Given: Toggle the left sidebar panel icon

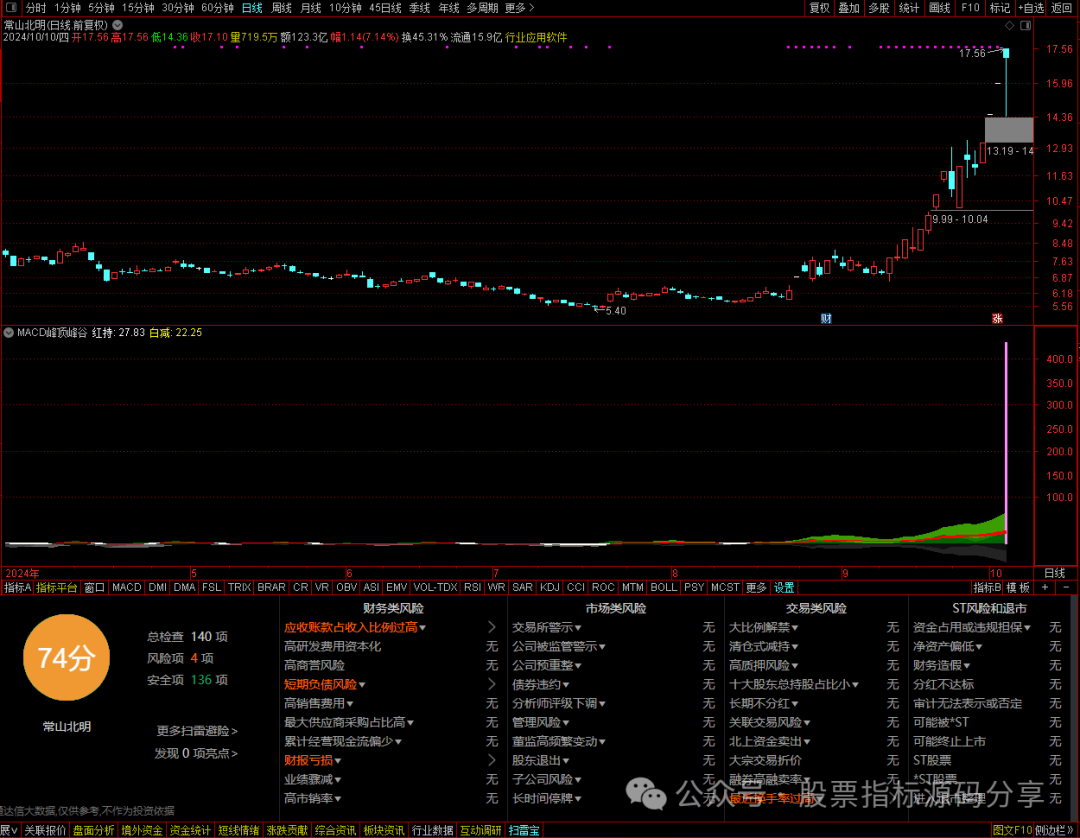Looking at the screenshot, I should click(x=11, y=8).
